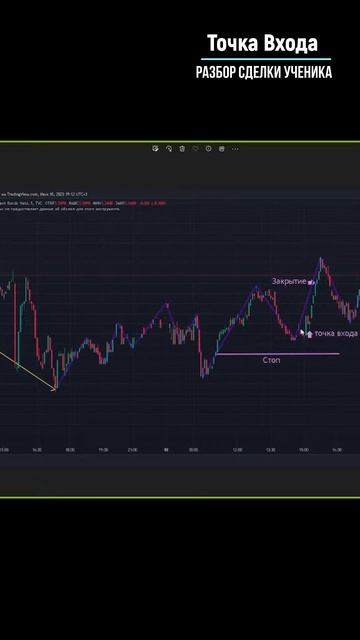The image size is (360, 640).
Task: Click the edit image icon in viewer toolbar
Action: [x=155, y=149]
